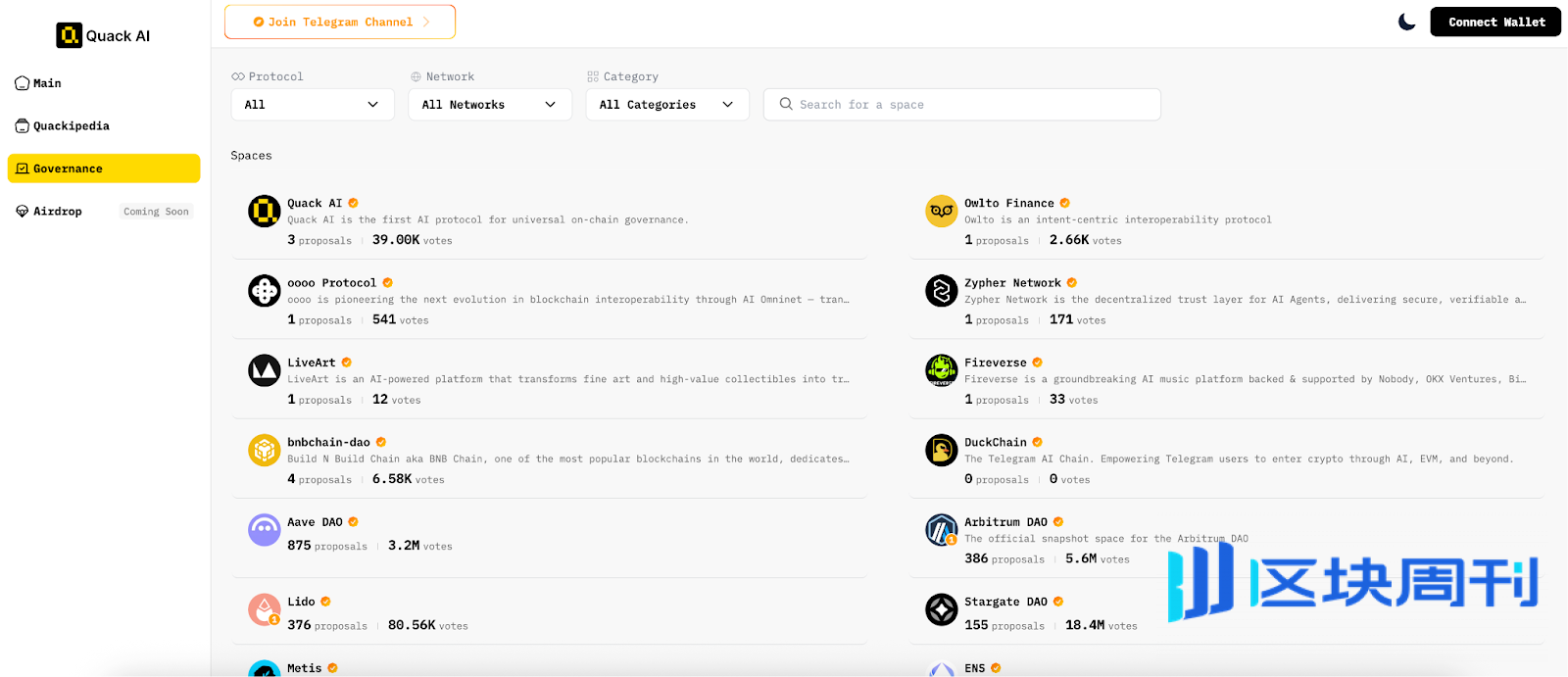
Task: Open the oooo Protocol space title
Action: pos(332,283)
